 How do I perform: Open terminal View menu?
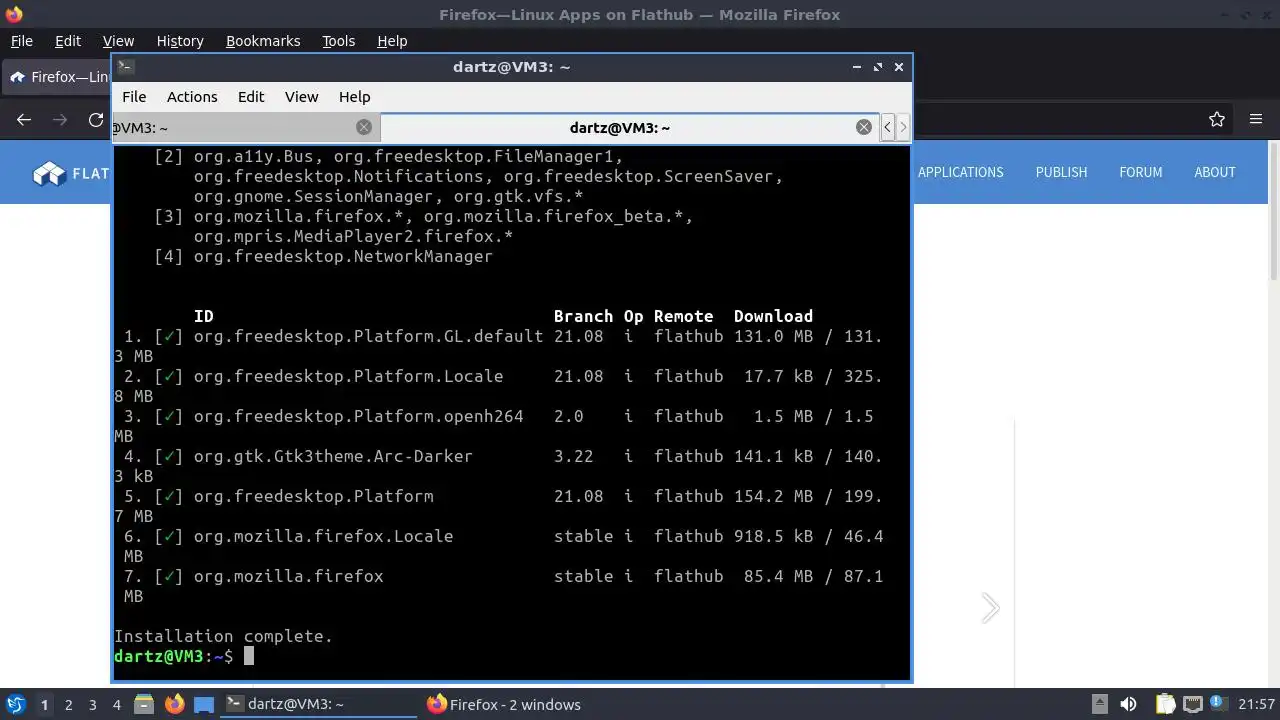coord(301,97)
